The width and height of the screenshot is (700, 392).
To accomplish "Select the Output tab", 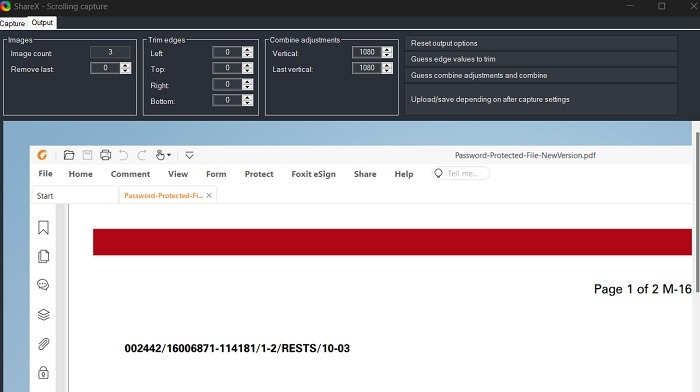I will click(x=42, y=22).
